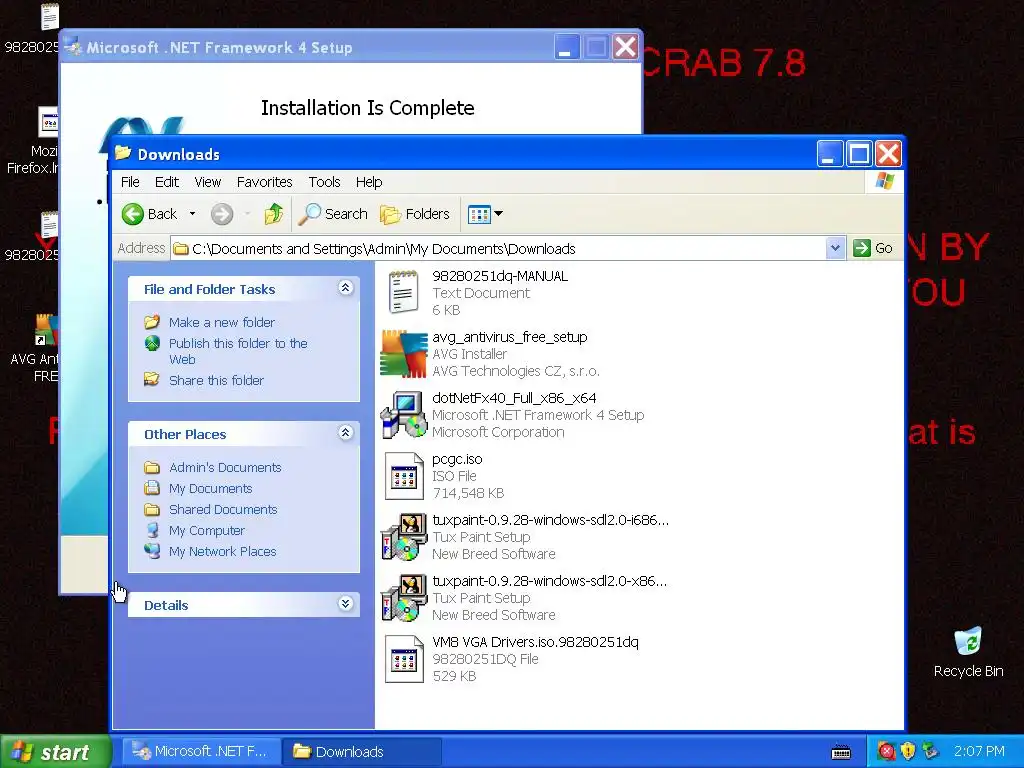The width and height of the screenshot is (1024, 768).
Task: Click the taskbar clock showing 2:07 PM
Action: pos(979,752)
